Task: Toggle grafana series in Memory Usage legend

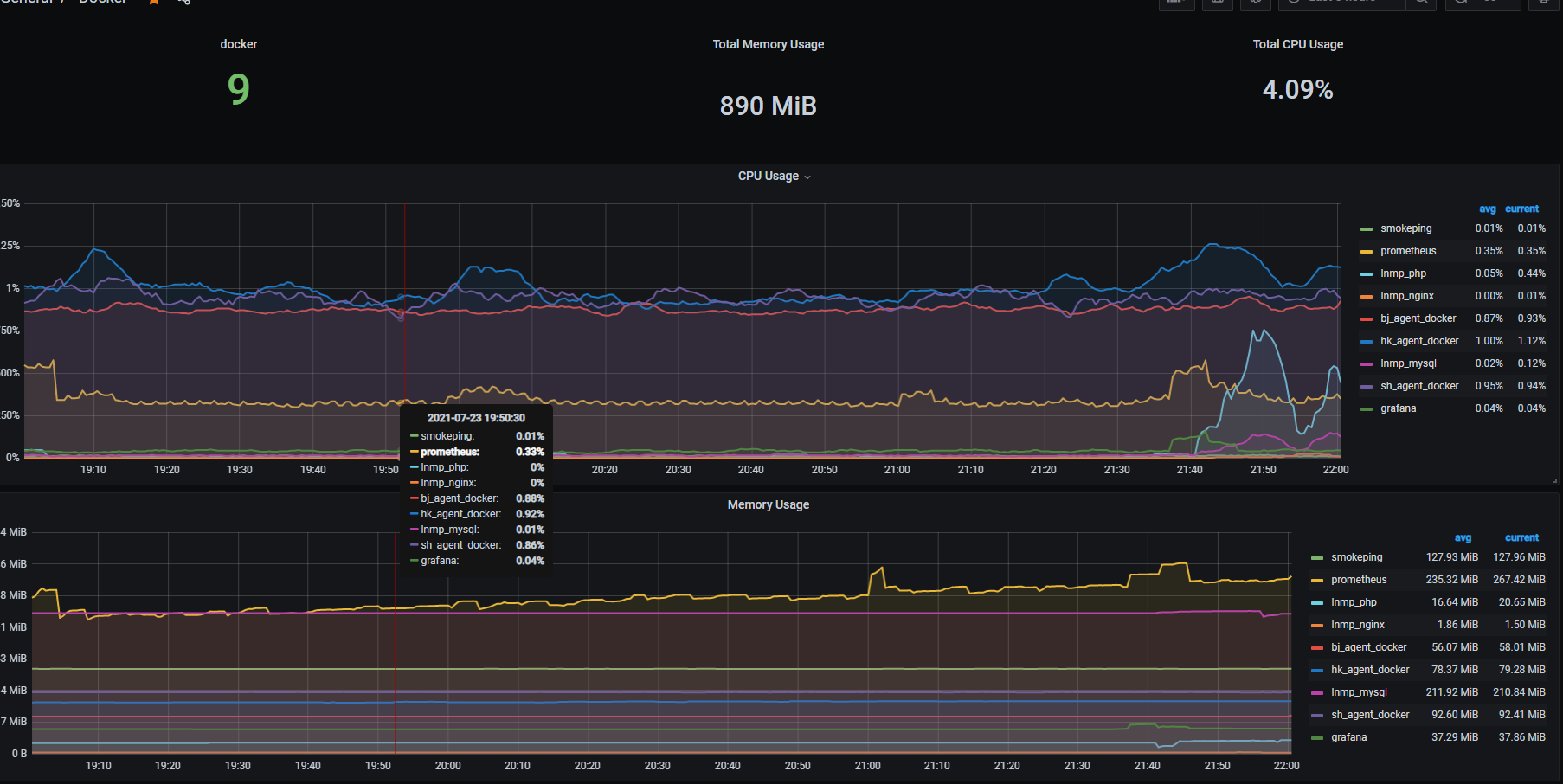Action: [1348, 737]
